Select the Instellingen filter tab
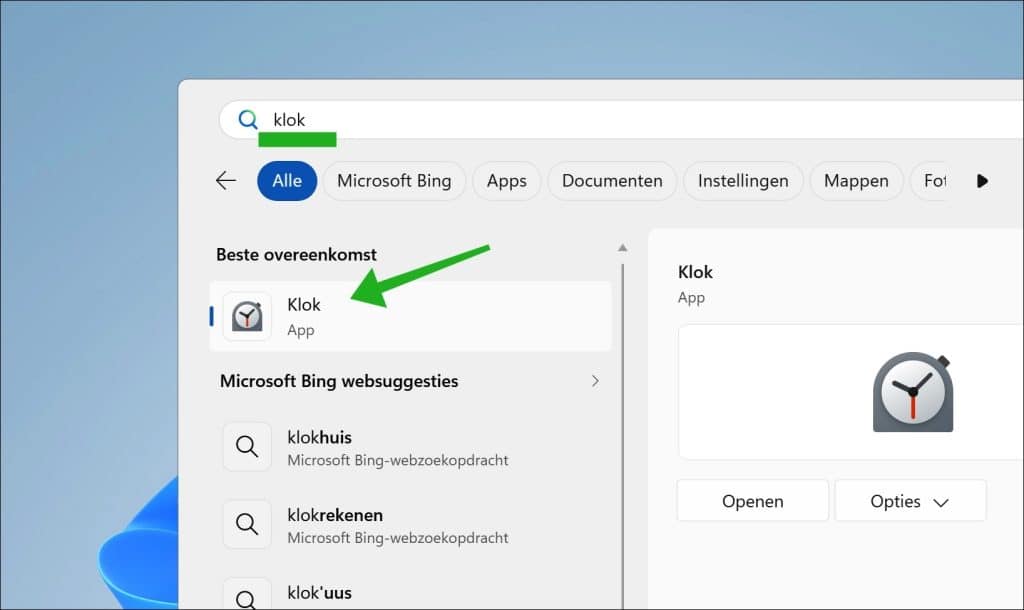Viewport: 1024px width, 610px height. (743, 180)
